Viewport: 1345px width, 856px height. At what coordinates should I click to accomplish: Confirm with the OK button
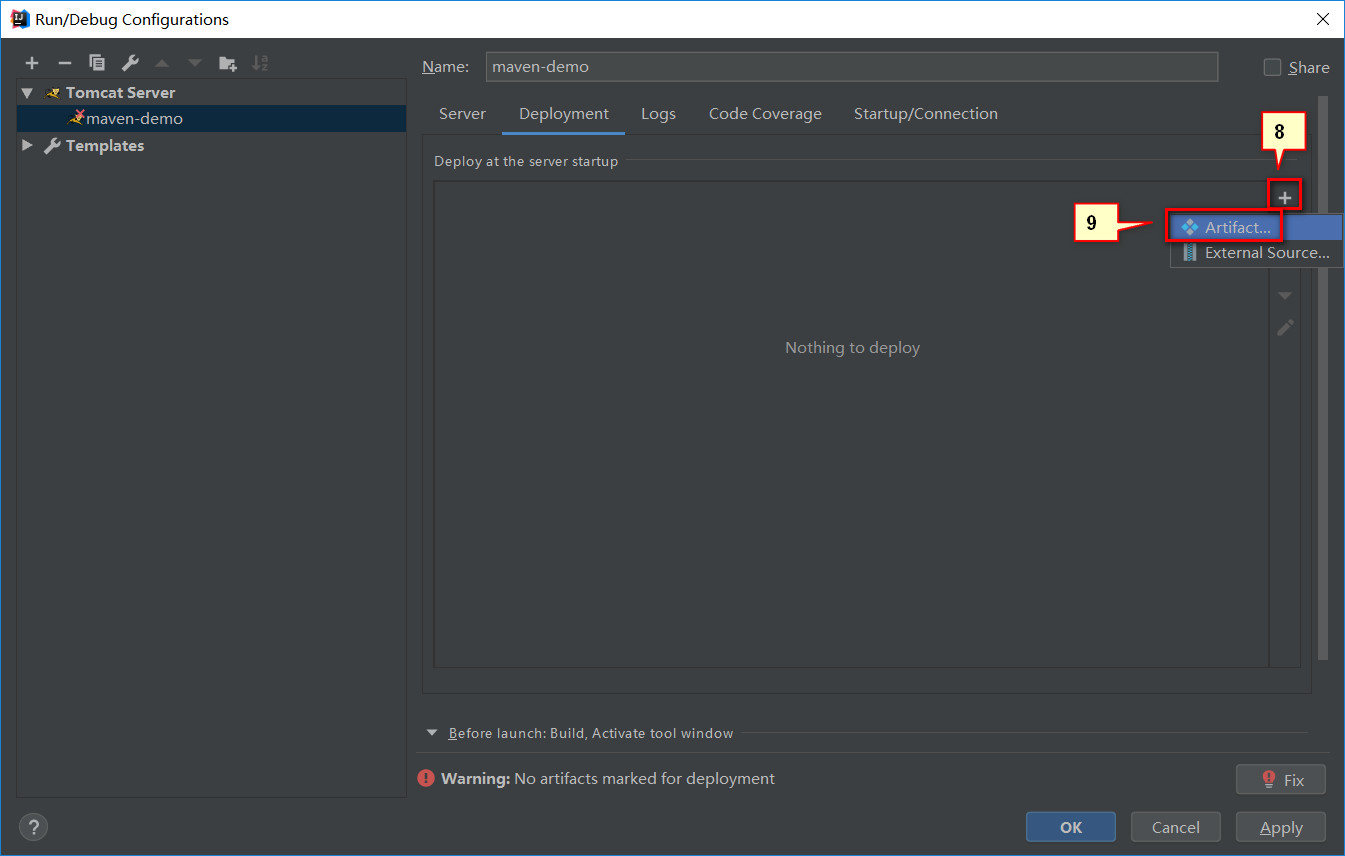1071,827
